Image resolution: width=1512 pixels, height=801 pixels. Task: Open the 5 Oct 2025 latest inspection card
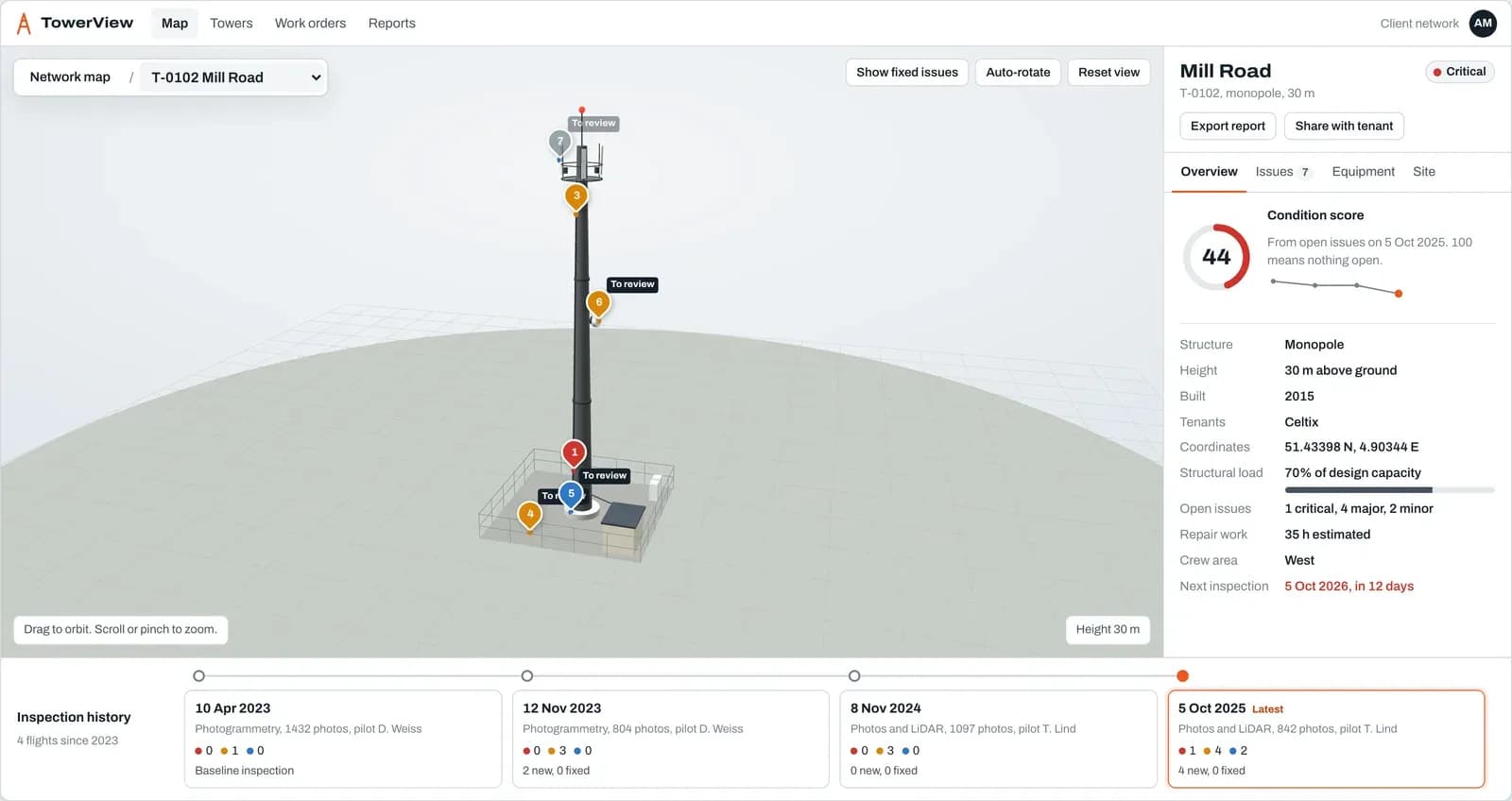(x=1326, y=739)
